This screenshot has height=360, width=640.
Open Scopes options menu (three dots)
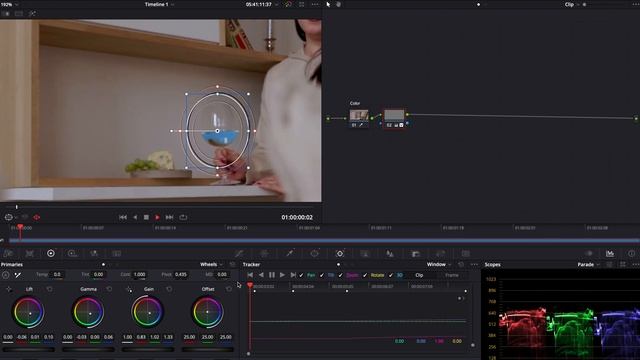[x=636, y=264]
